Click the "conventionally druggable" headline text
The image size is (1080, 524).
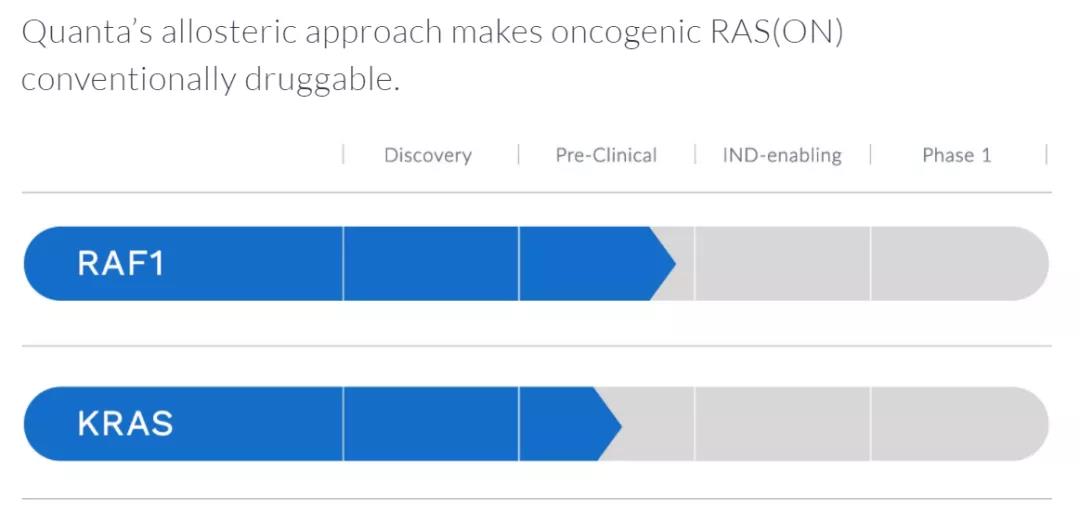[210, 79]
